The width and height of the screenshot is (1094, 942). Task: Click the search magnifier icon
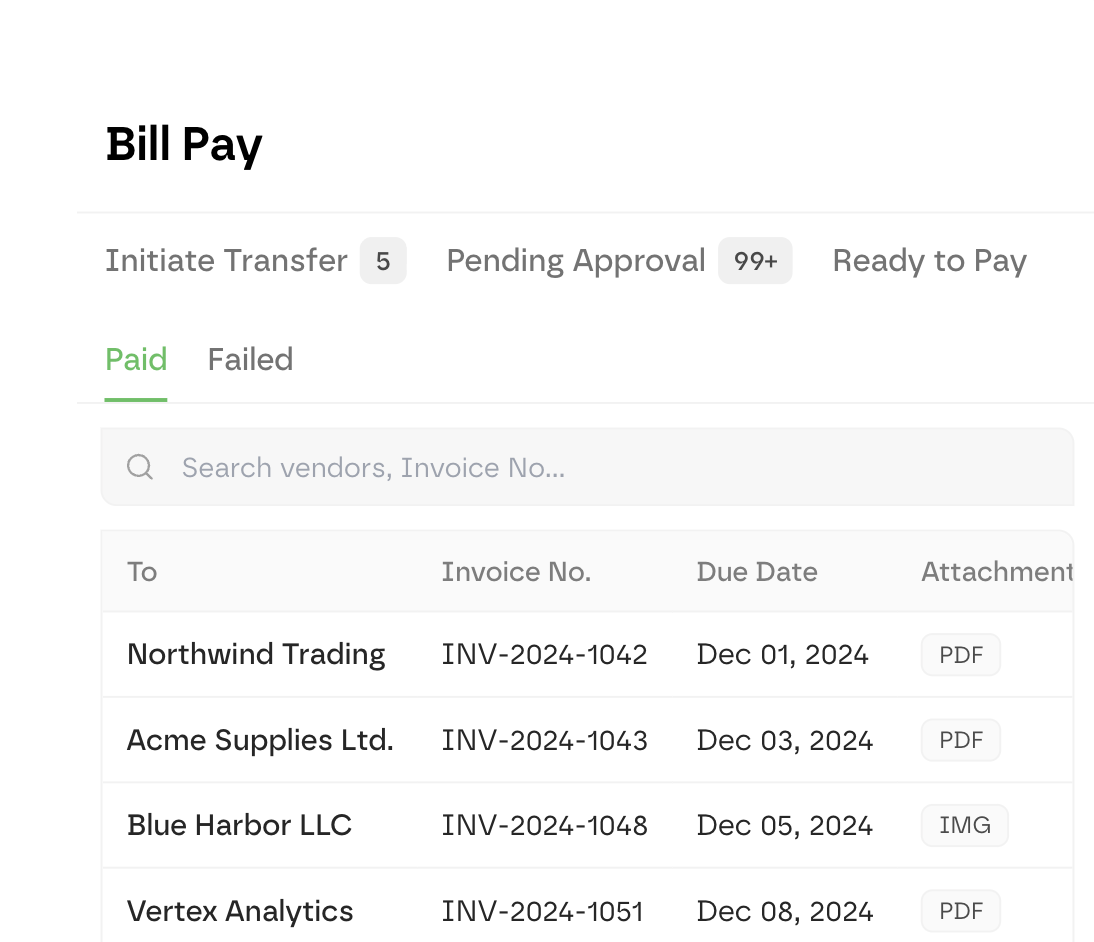pyautogui.click(x=139, y=467)
